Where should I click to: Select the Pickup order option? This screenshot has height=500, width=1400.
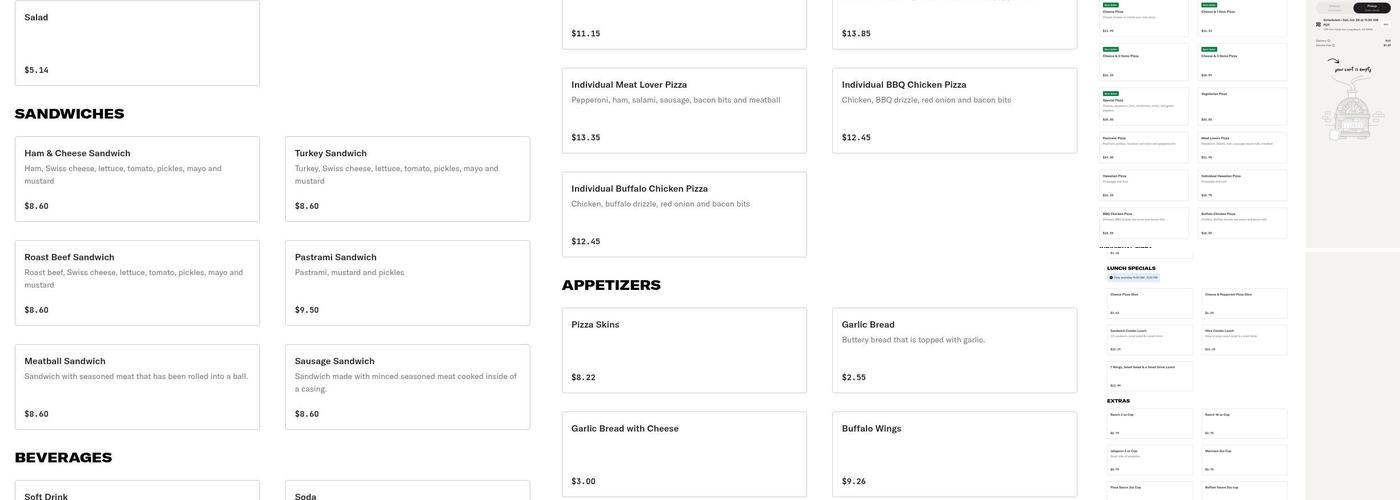point(1371,8)
